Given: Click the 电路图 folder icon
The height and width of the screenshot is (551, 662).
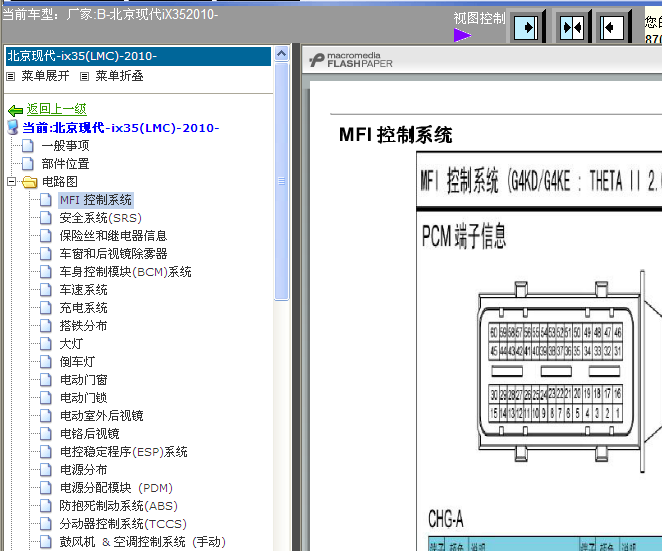Looking at the screenshot, I should pos(30,182).
